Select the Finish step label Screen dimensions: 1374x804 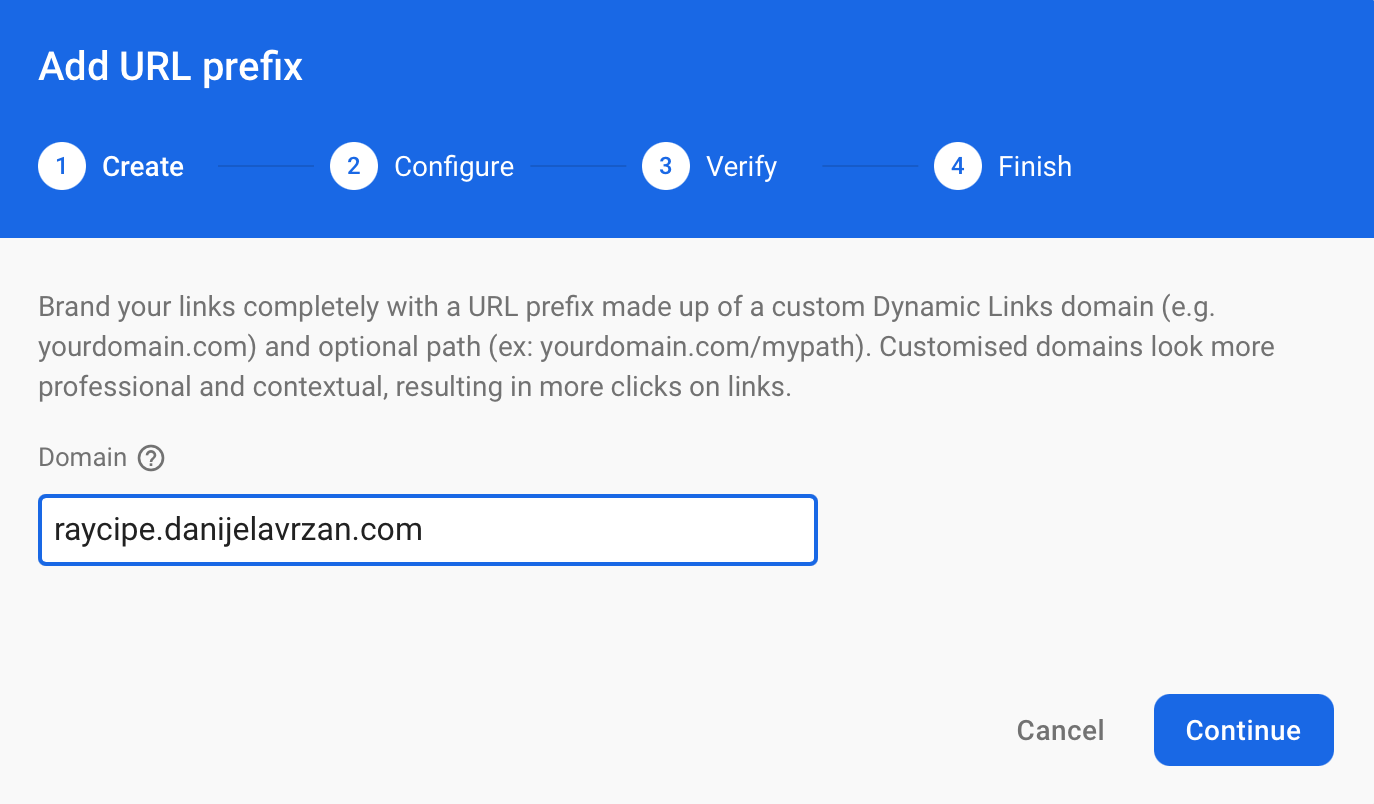pyautogui.click(x=1035, y=166)
